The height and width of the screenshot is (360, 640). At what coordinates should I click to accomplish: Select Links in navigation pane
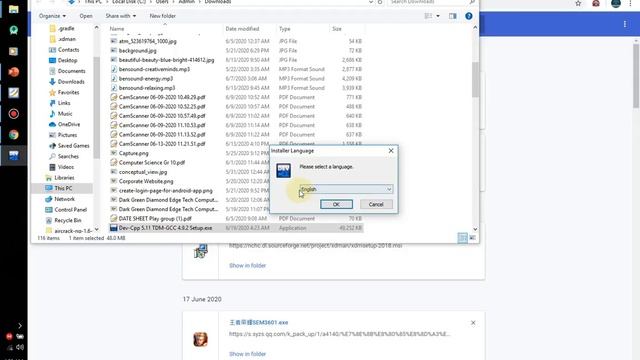click(x=60, y=103)
